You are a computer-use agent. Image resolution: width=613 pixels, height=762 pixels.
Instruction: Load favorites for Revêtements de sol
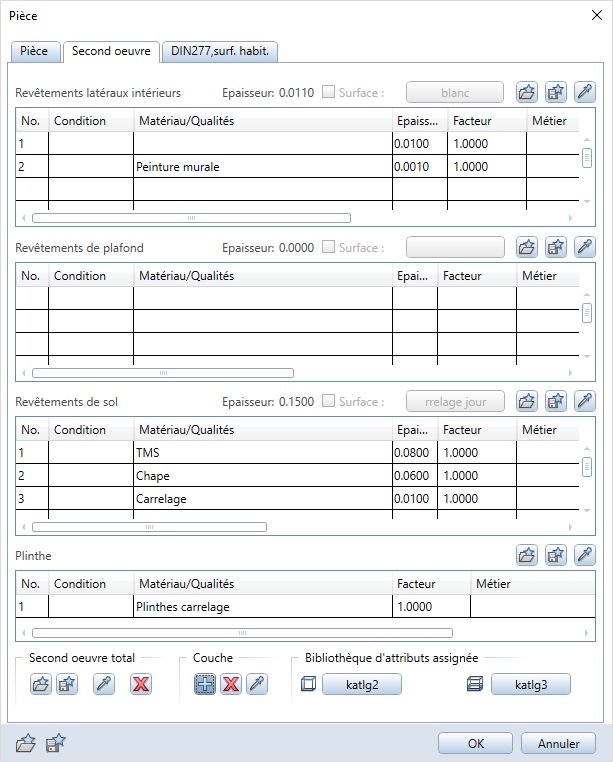[526, 401]
